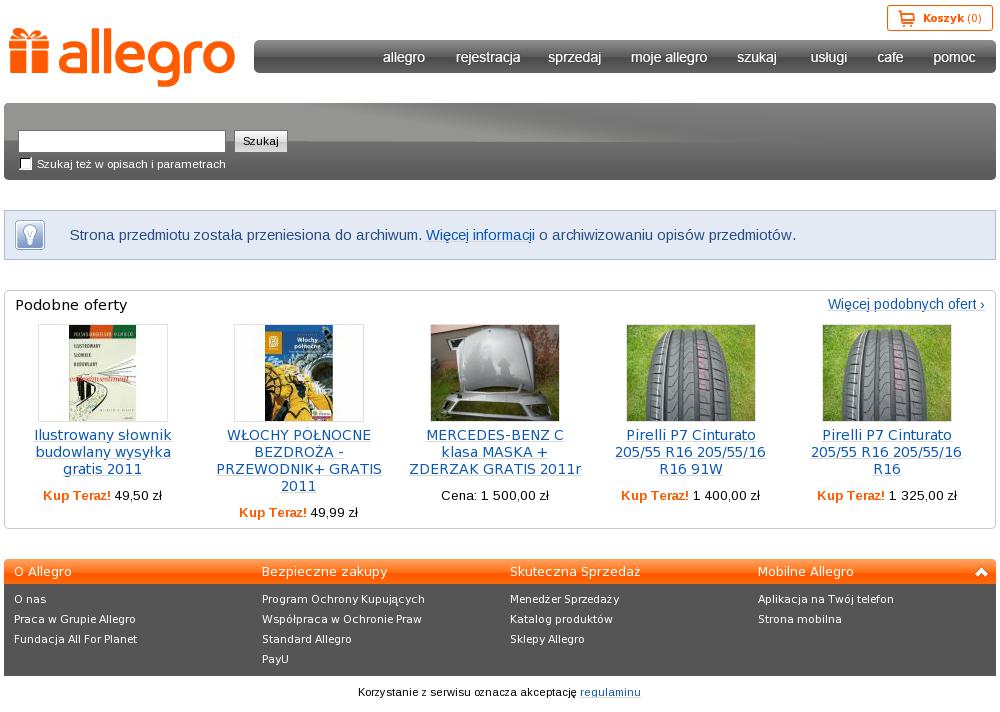The width and height of the screenshot is (1000, 712).
Task: Open 'moje allegro' from the nav bar
Action: click(x=669, y=57)
